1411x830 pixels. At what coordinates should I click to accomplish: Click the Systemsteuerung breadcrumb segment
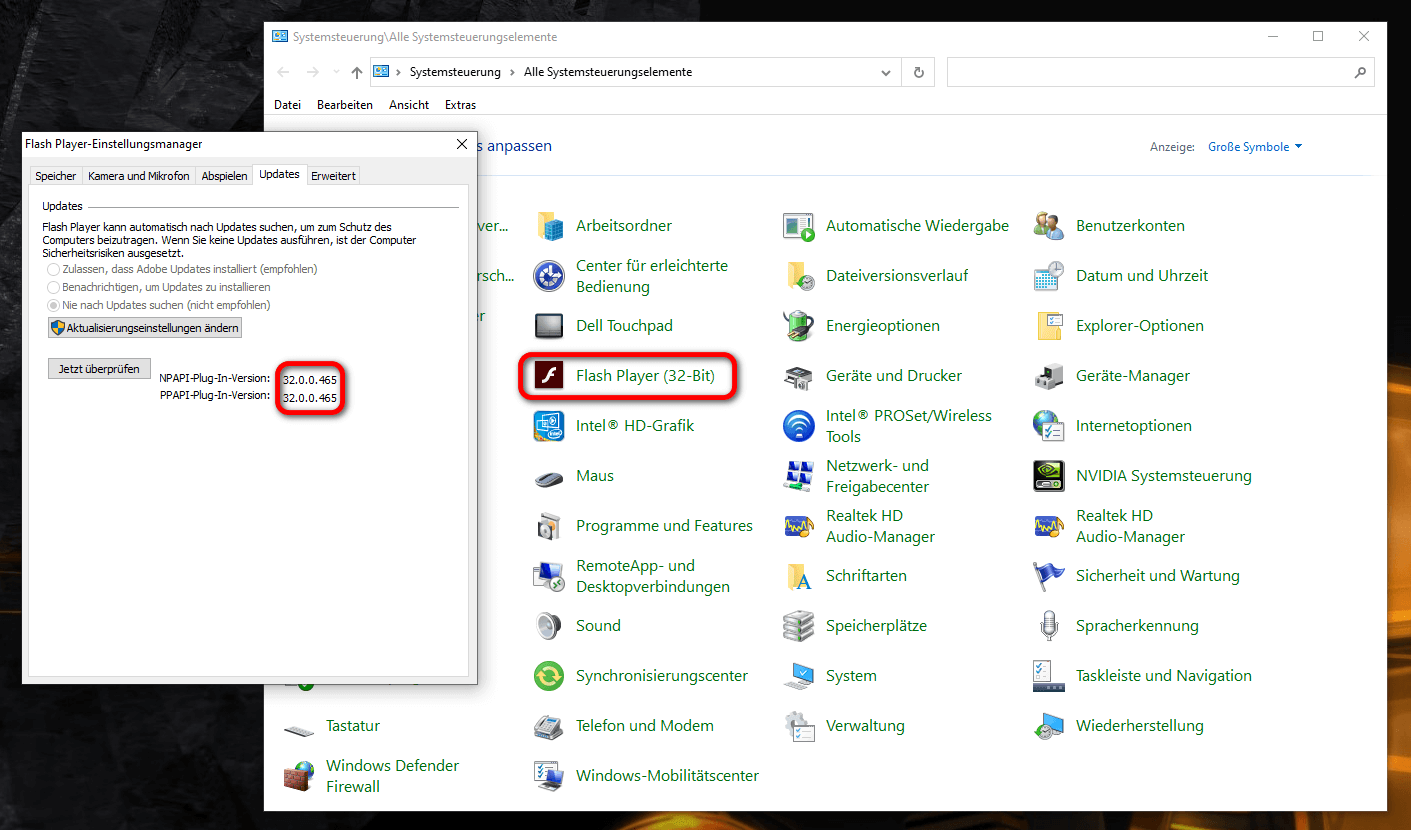(455, 72)
